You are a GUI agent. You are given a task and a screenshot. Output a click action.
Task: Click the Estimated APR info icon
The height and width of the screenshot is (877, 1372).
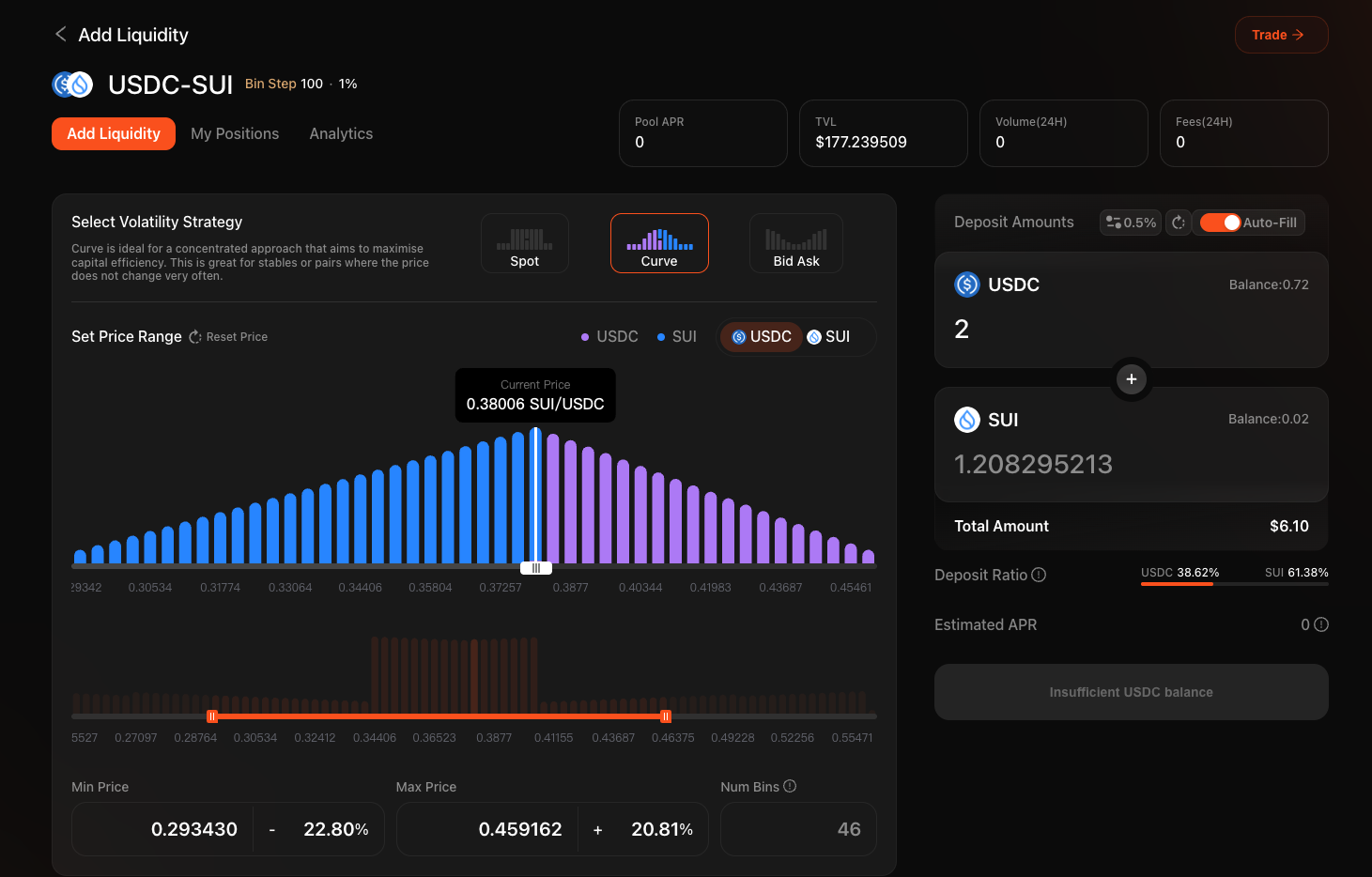pos(1321,624)
